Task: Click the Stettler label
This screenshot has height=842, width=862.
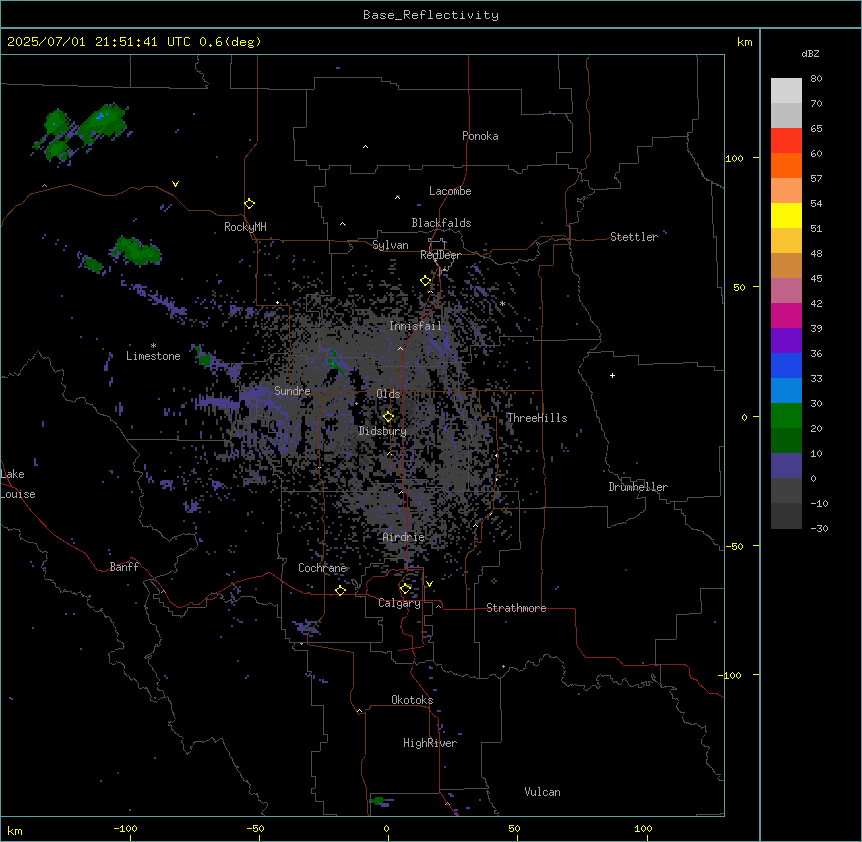Action: point(634,237)
